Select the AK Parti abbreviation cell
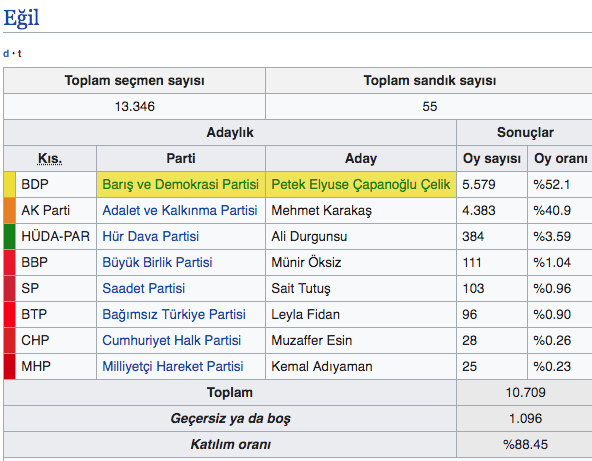The width and height of the screenshot is (592, 461). point(56,210)
